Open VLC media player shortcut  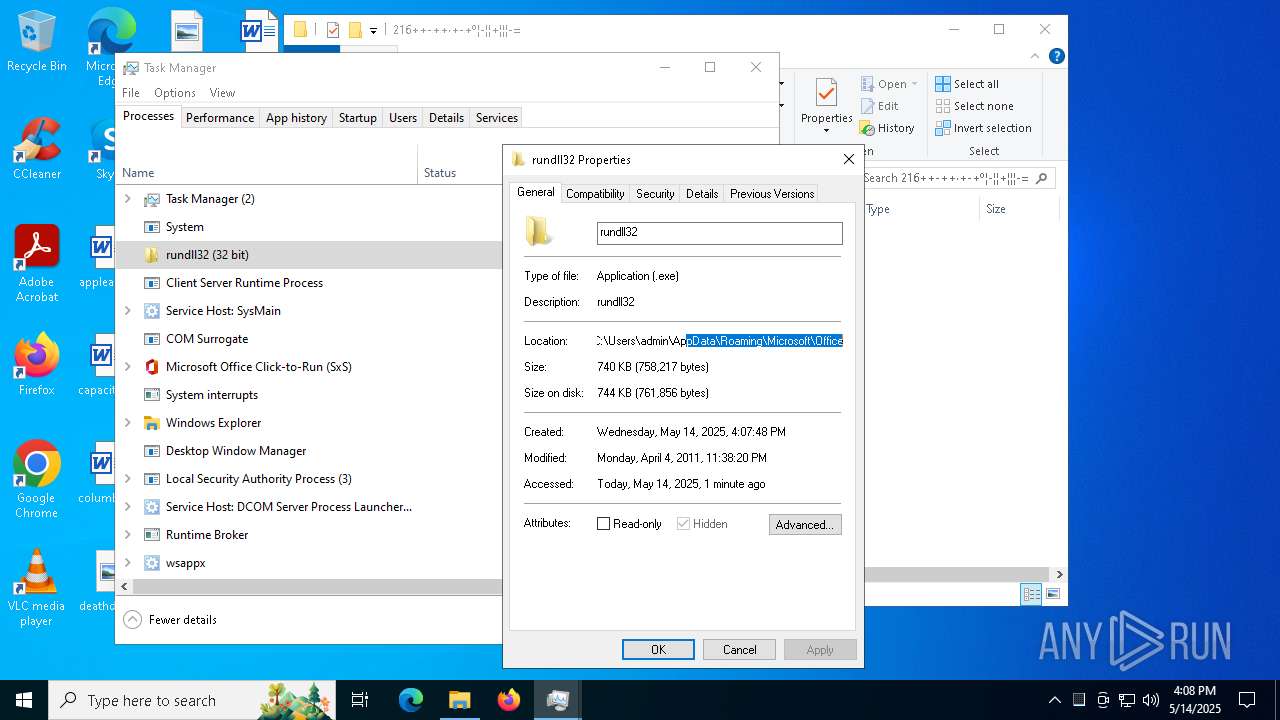click(x=36, y=588)
